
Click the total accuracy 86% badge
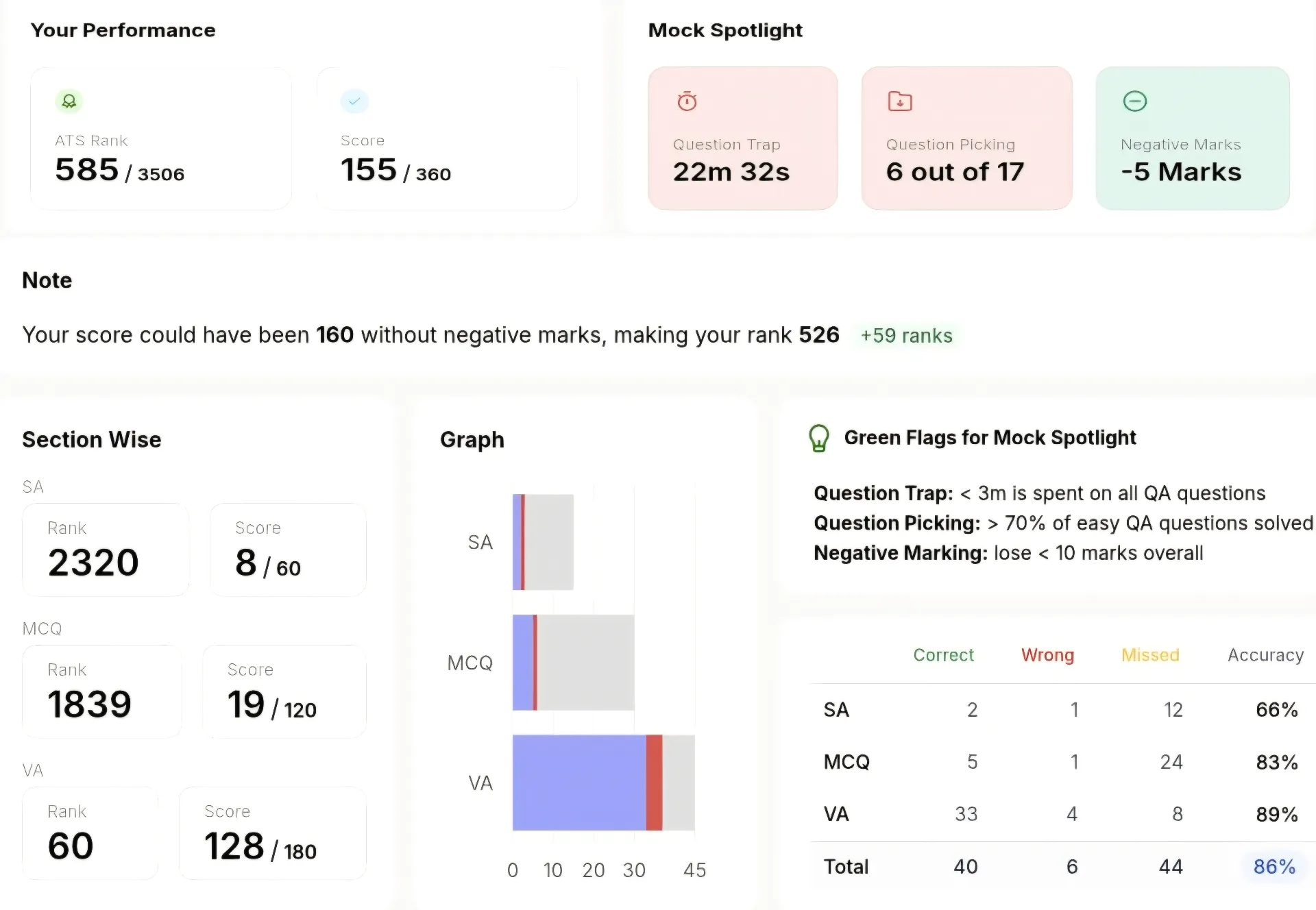[1274, 867]
